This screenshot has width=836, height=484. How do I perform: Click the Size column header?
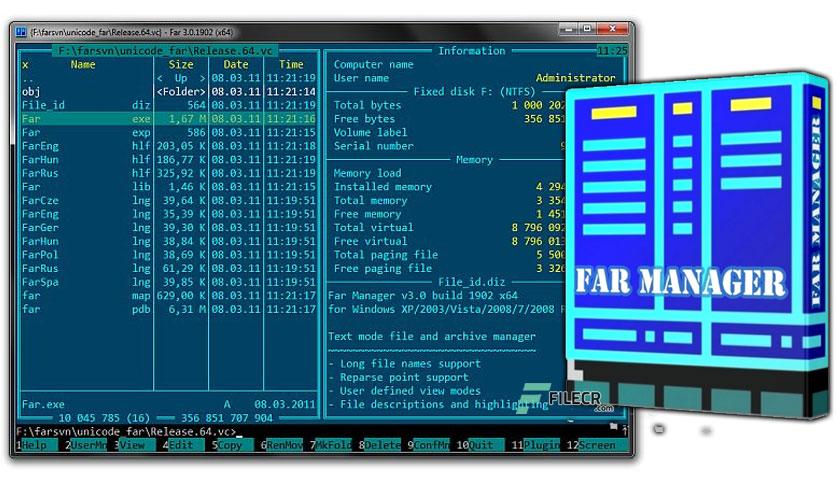tap(181, 64)
